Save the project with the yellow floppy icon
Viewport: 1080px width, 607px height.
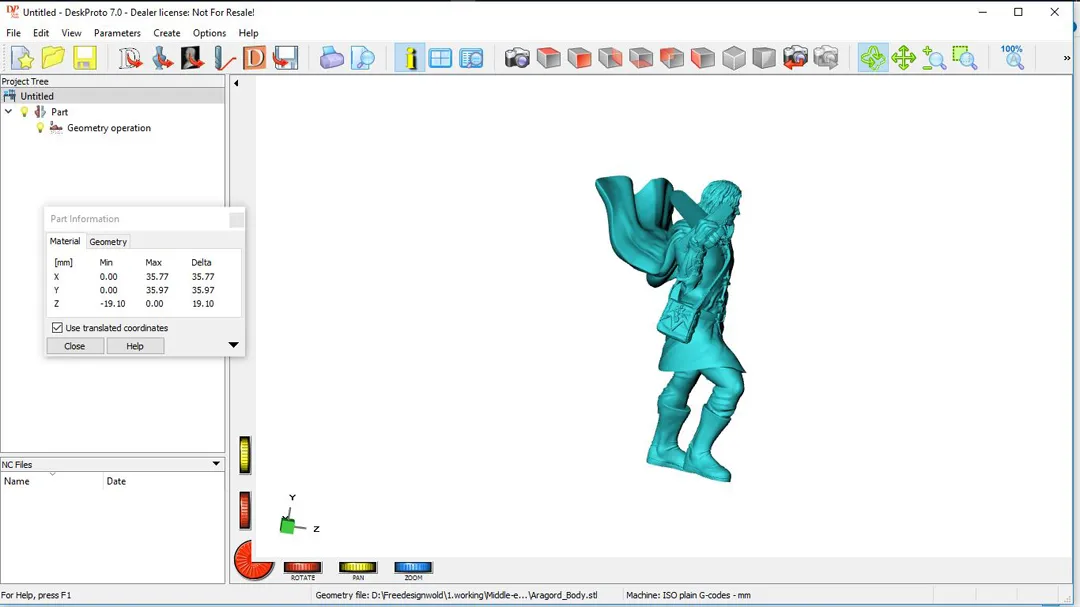tap(85, 58)
